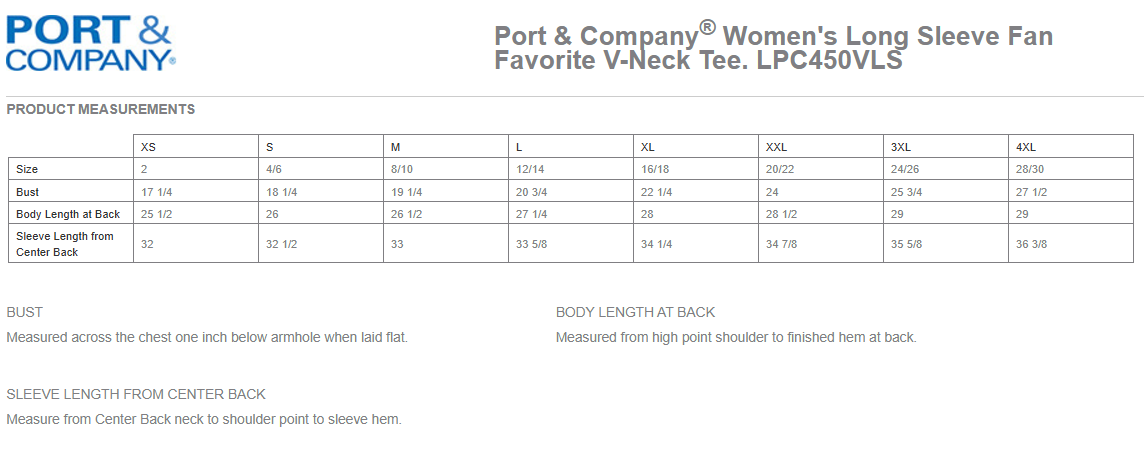This screenshot has height=465, width=1146.
Task: Click the sleeve length measuring instruction text
Action: click(204, 419)
